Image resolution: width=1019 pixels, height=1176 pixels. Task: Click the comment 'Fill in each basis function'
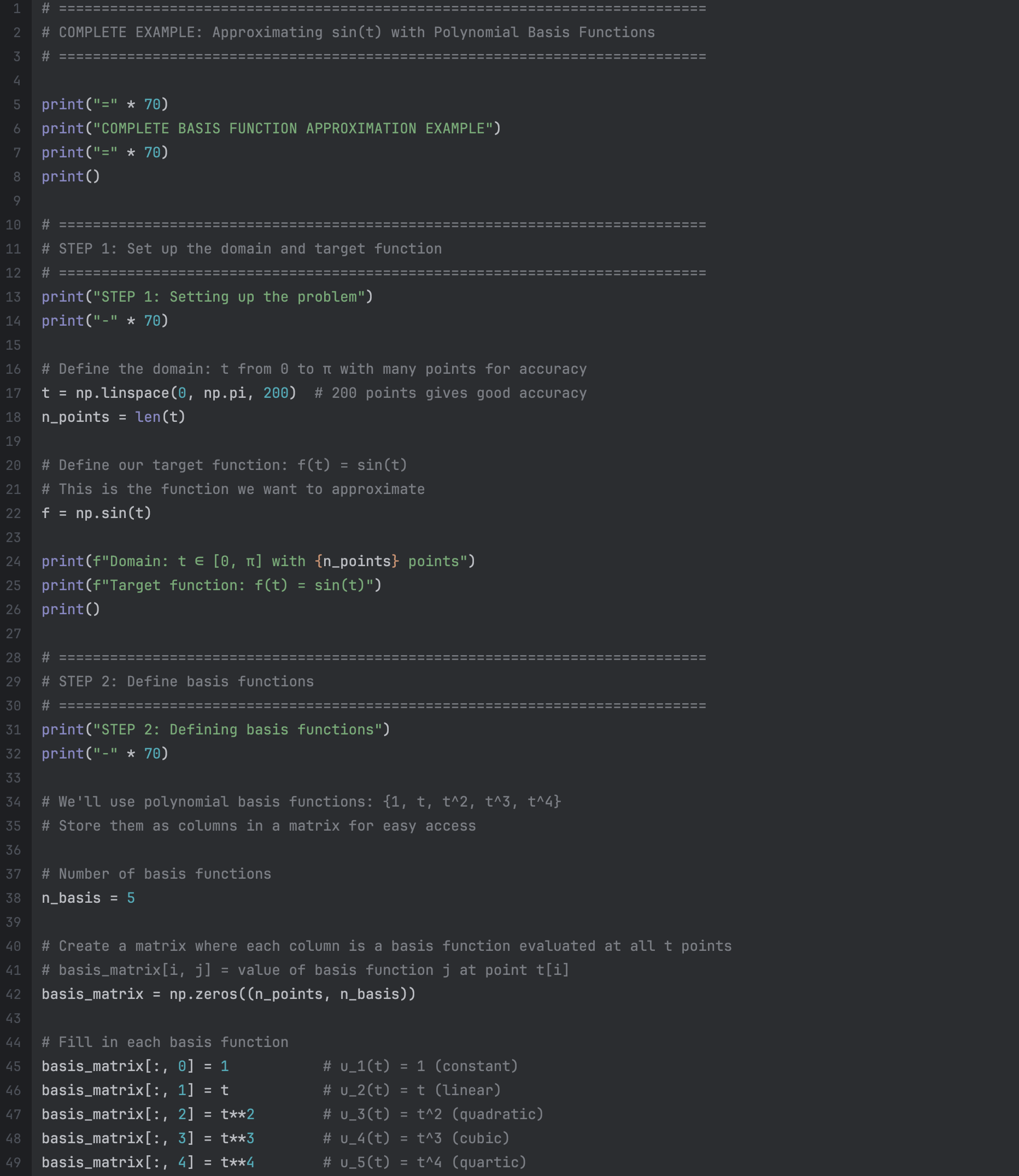pos(165,1043)
